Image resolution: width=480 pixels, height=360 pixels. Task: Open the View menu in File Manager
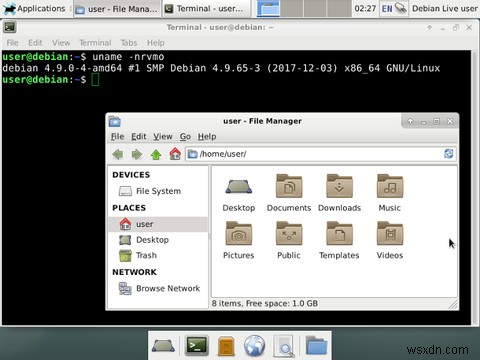[x=163, y=136]
